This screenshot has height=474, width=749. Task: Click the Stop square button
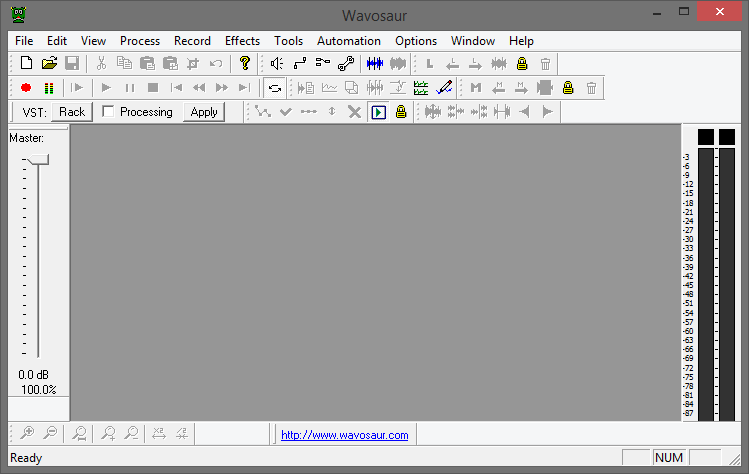coord(153,87)
